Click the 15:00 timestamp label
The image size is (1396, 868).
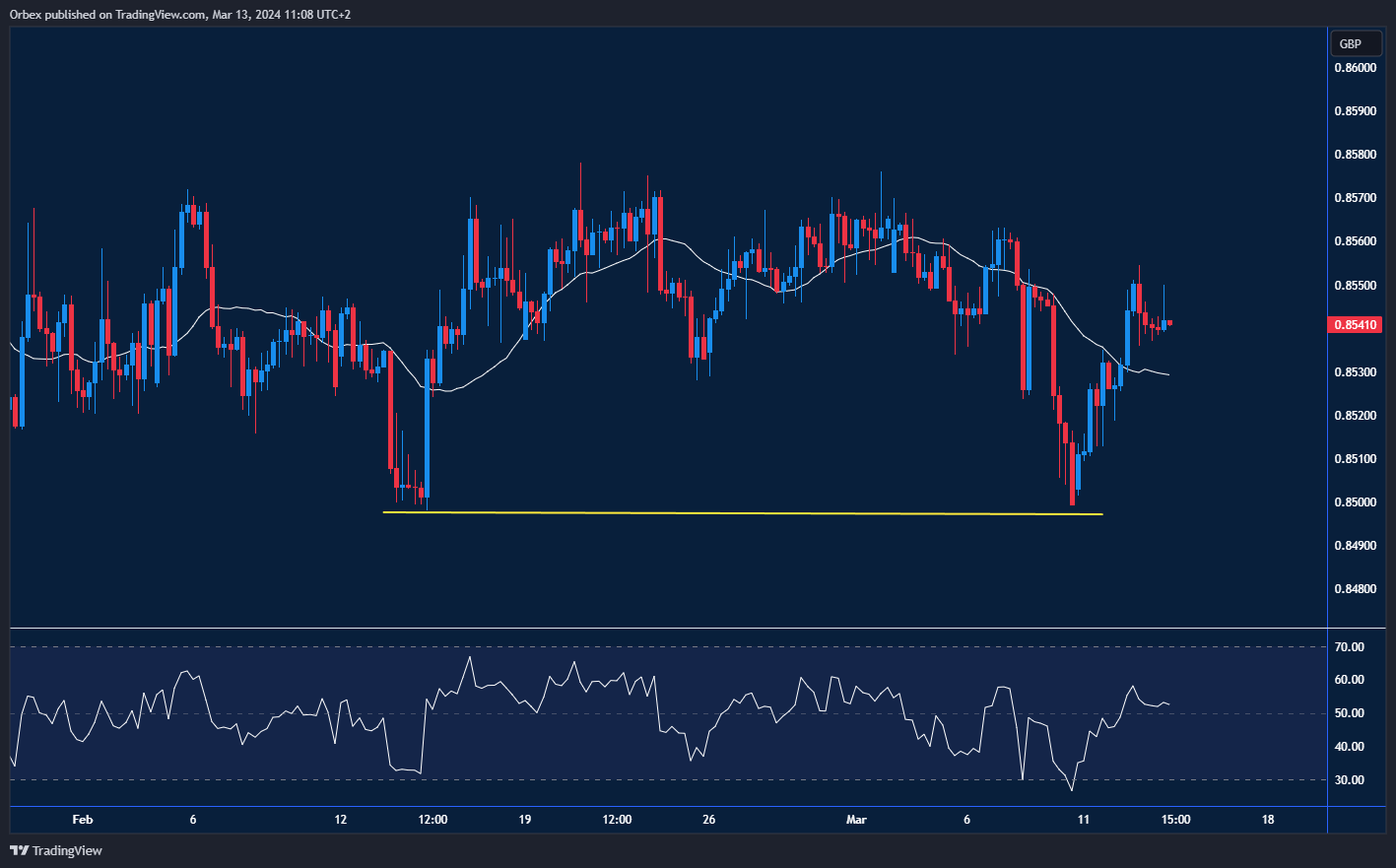pyautogui.click(x=1177, y=819)
